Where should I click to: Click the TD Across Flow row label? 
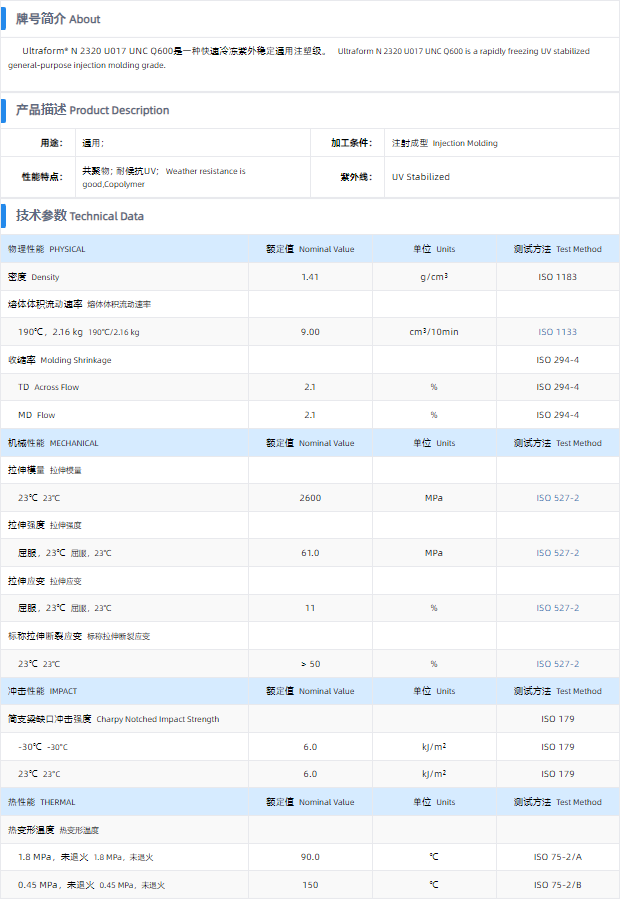pyautogui.click(x=48, y=387)
